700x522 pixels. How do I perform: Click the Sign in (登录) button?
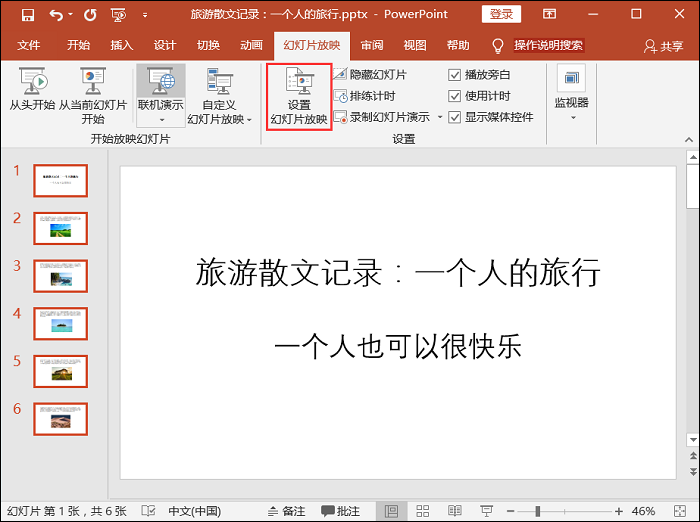coord(502,15)
